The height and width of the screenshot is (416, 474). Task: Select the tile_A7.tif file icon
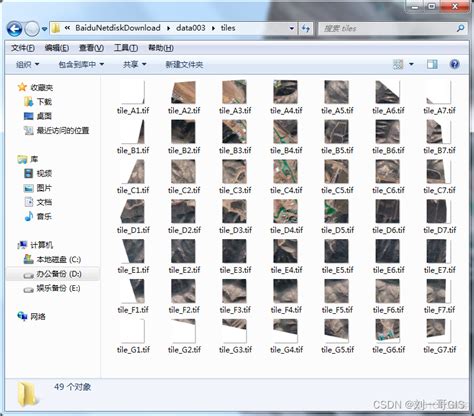tap(438, 92)
